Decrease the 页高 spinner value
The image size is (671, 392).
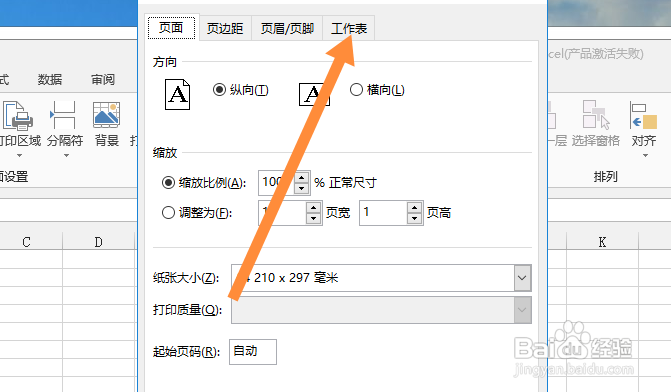tap(414, 218)
